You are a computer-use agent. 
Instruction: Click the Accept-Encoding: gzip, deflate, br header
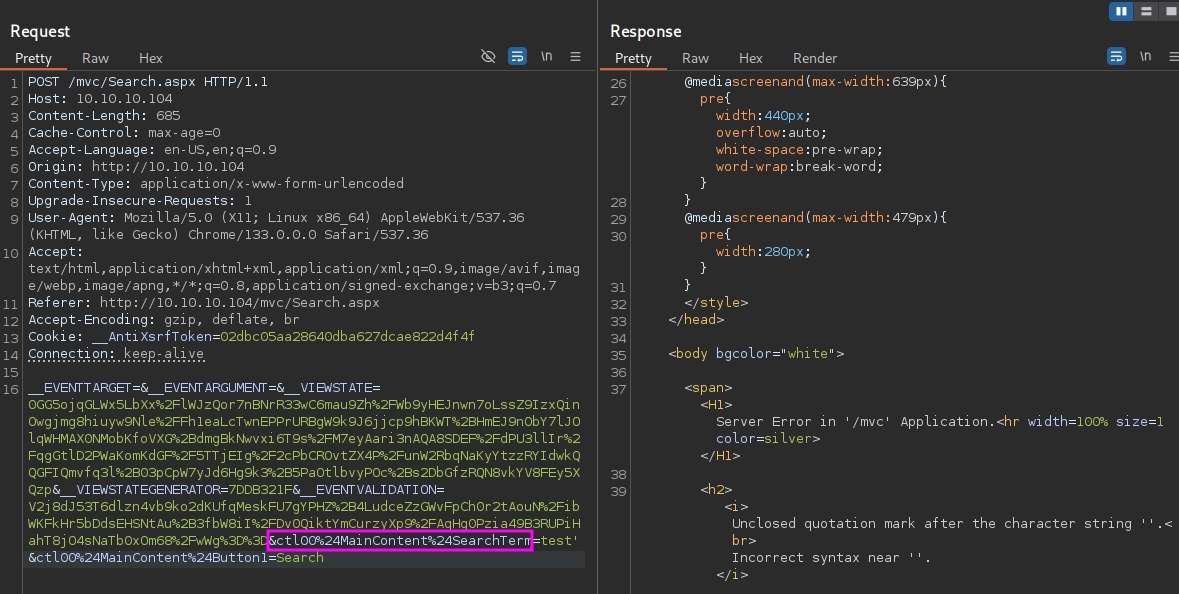164,320
